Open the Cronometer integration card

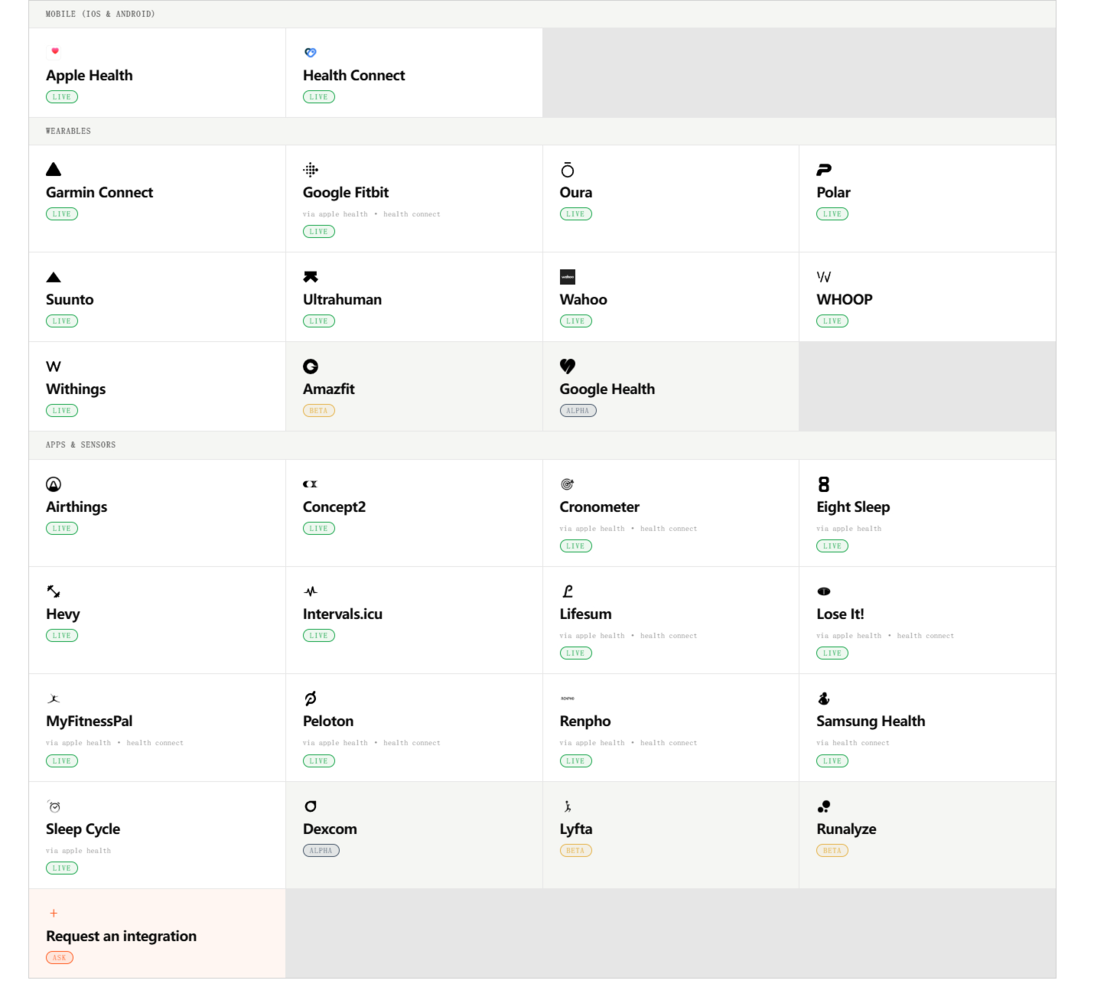click(x=671, y=513)
